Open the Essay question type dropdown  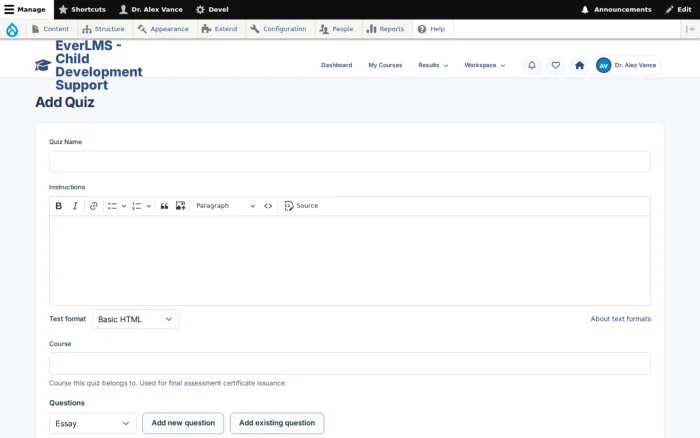[x=92, y=423]
